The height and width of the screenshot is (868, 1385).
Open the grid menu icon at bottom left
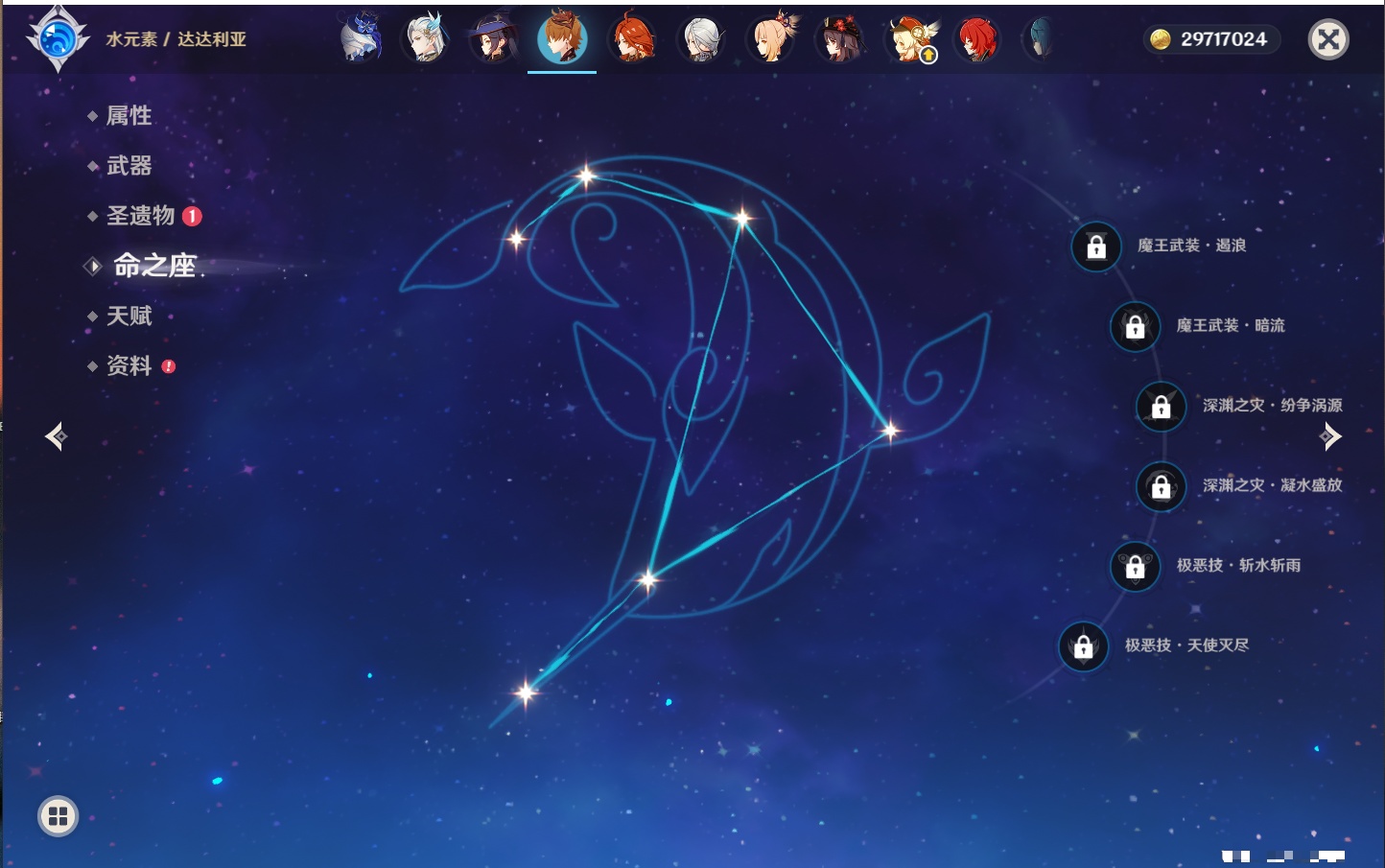pyautogui.click(x=58, y=816)
